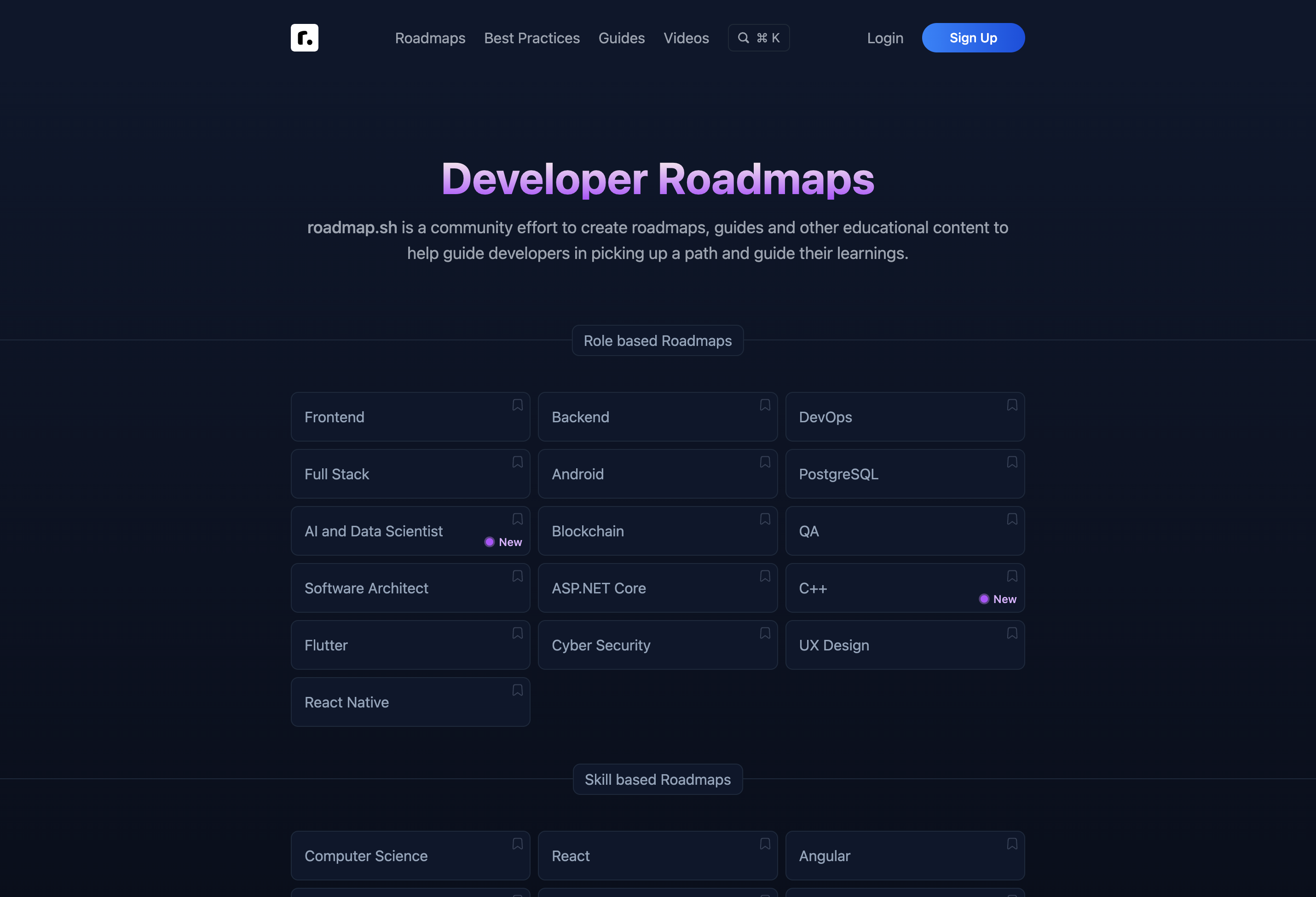This screenshot has width=1316, height=897.
Task: Bookmark the UX Design roadmap
Action: (1011, 633)
